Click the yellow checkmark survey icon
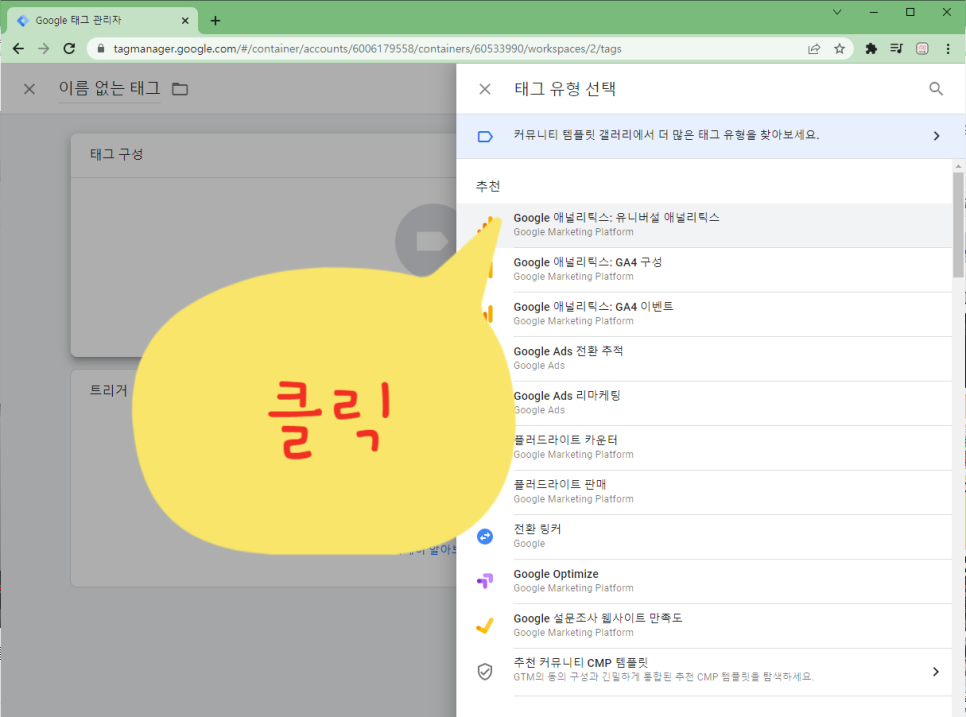This screenshot has height=717, width=966. 485,625
